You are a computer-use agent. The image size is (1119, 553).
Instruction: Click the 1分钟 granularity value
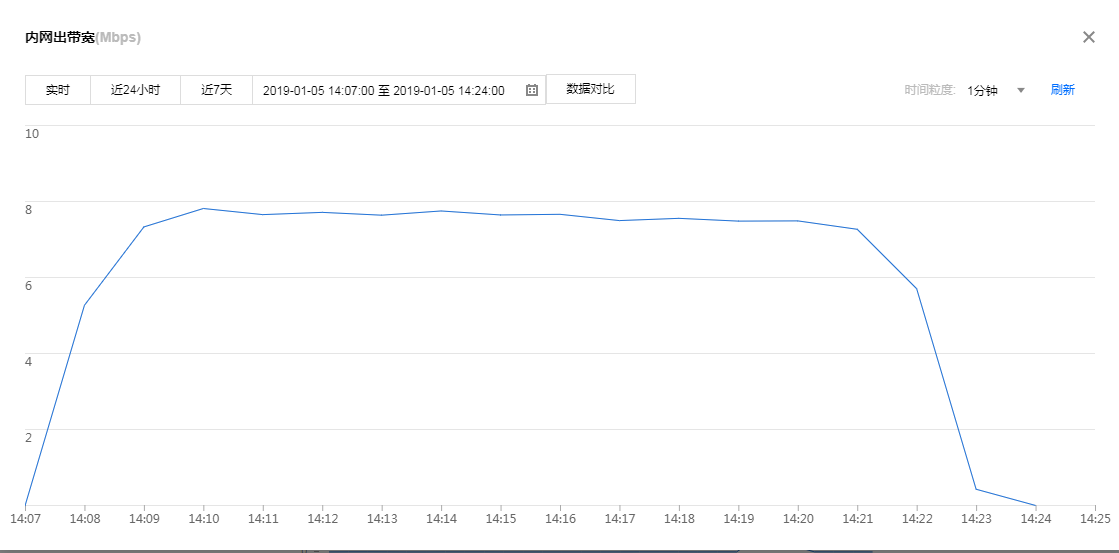click(x=982, y=90)
